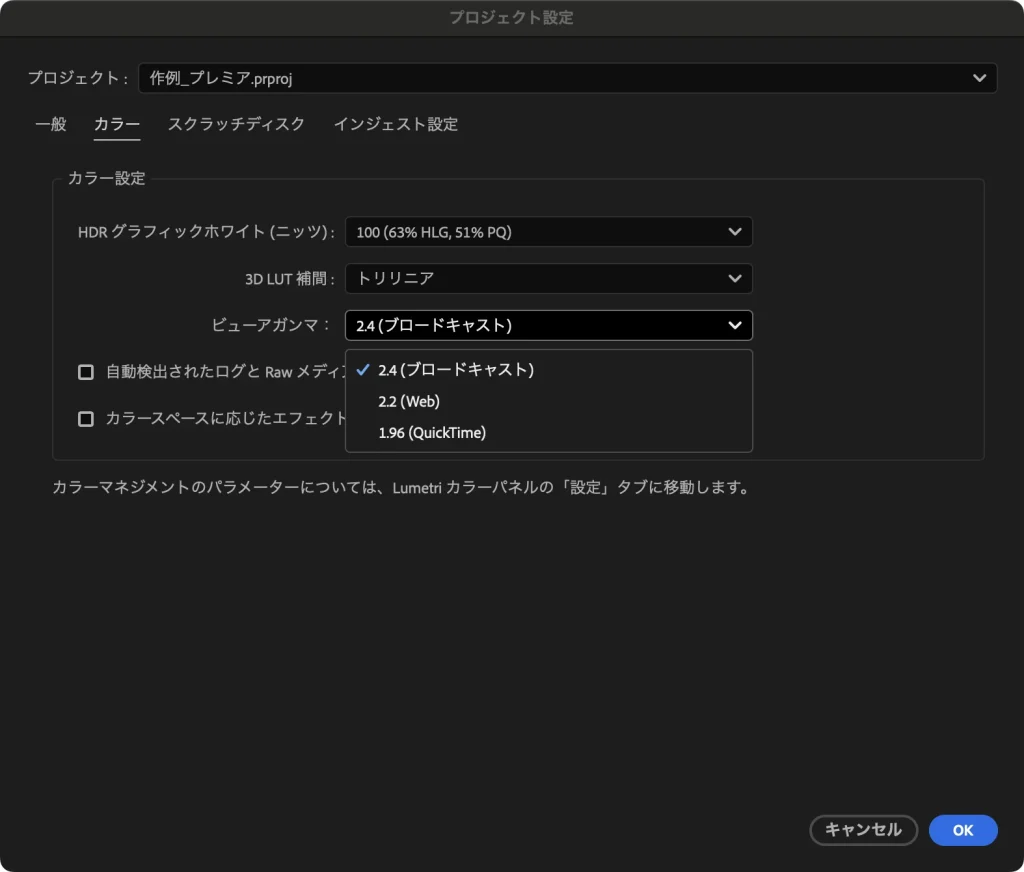Viewport: 1024px width, 872px height.
Task: Click the キャンセル button
Action: tap(863, 830)
